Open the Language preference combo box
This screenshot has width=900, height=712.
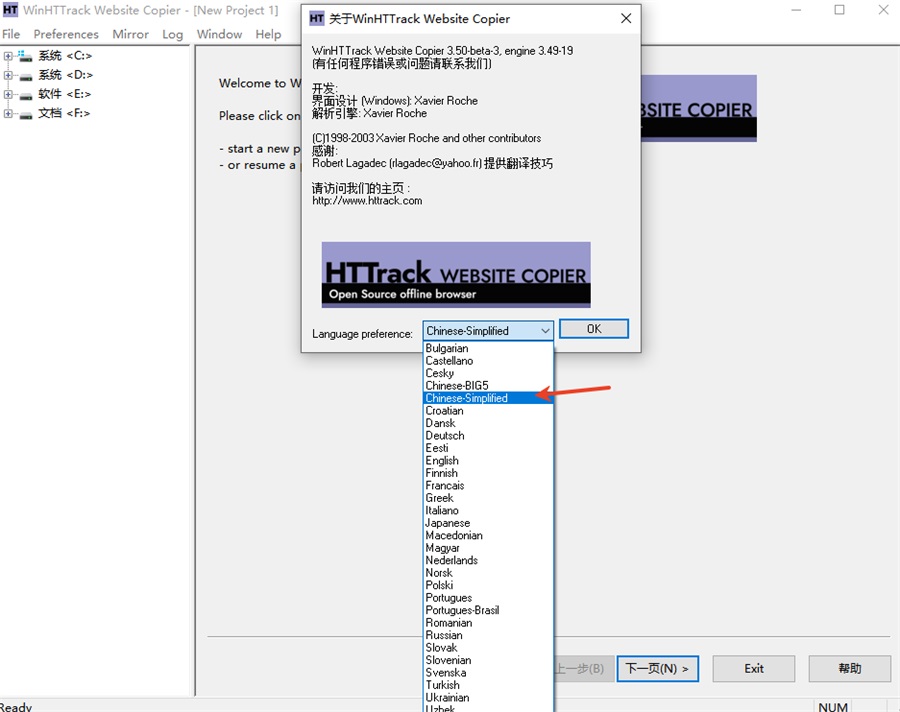point(488,331)
